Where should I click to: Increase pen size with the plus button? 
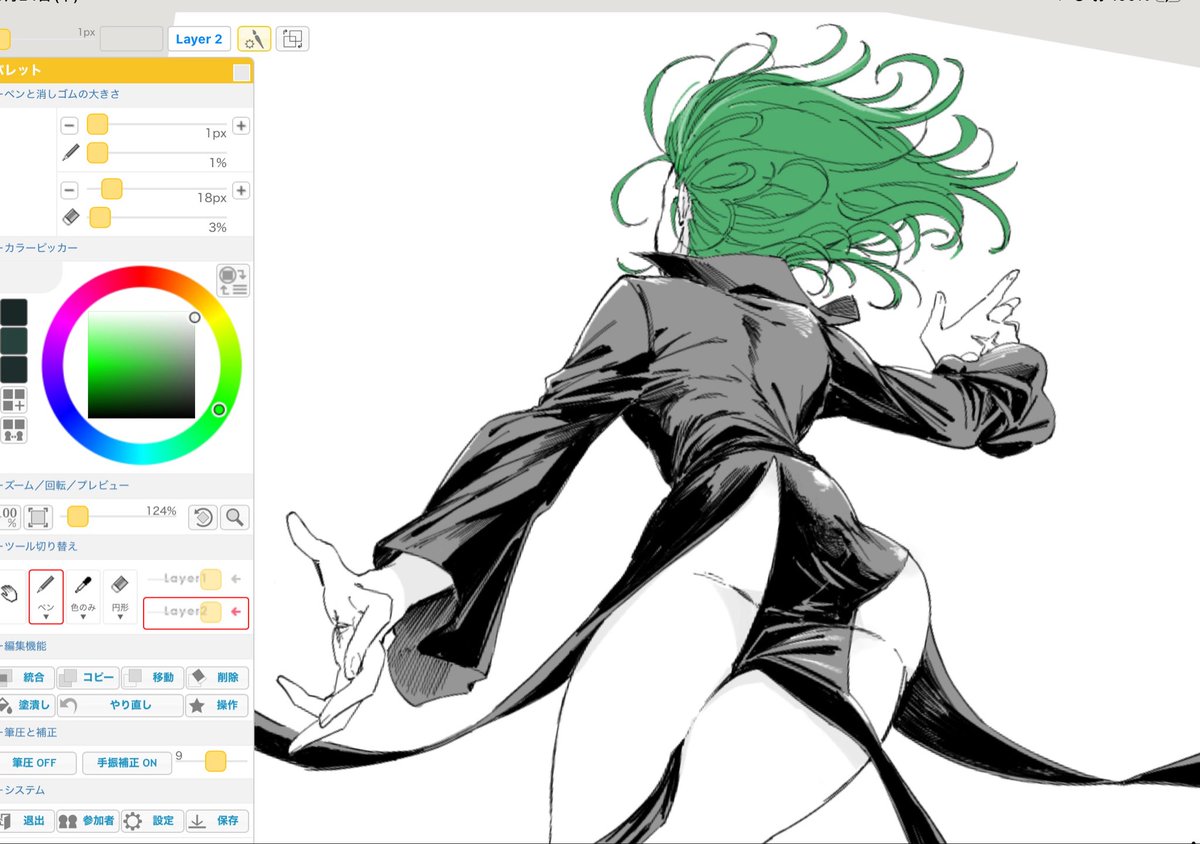241,126
